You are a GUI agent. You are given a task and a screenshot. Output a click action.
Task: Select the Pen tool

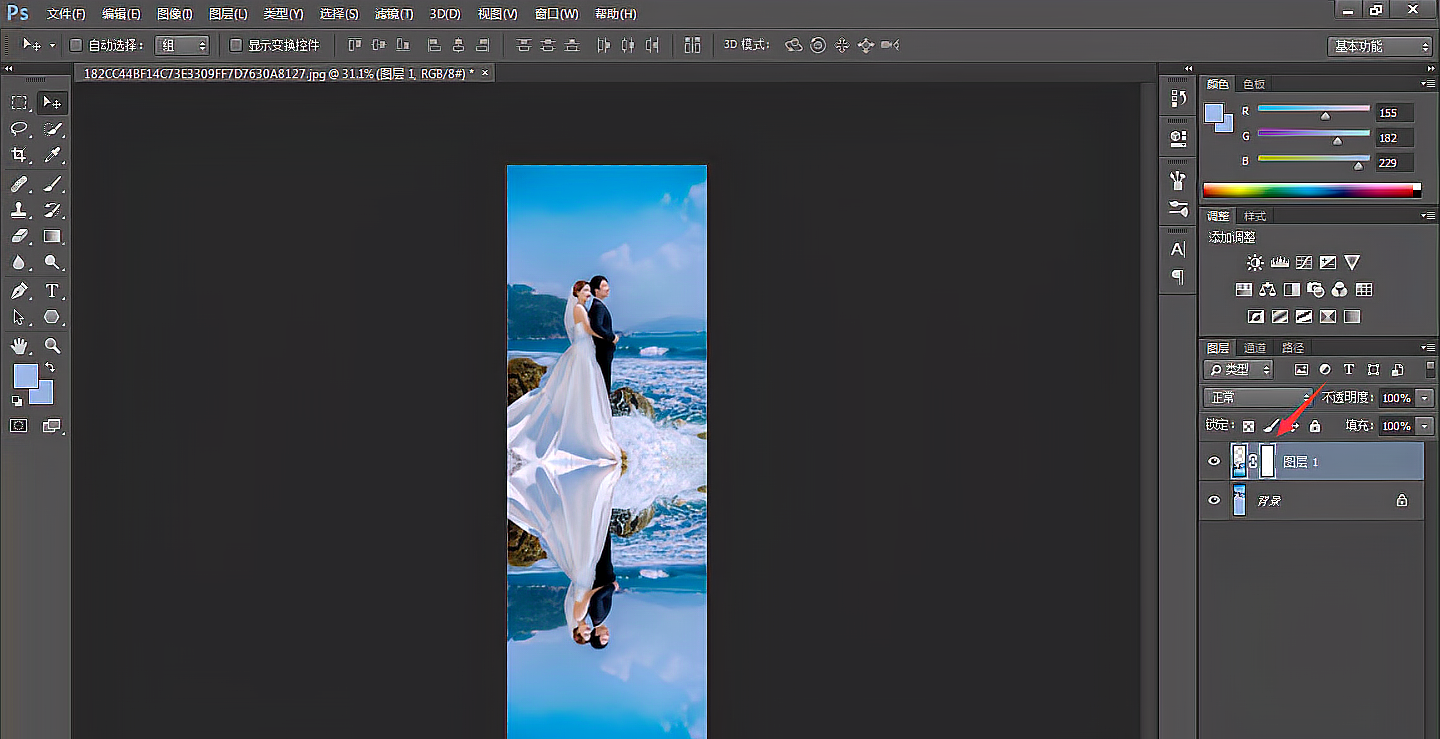tap(19, 291)
